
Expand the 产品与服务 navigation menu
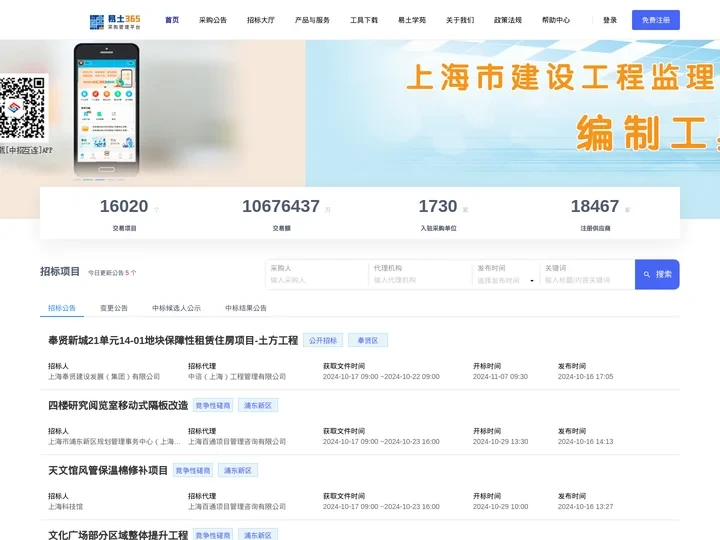coord(312,20)
